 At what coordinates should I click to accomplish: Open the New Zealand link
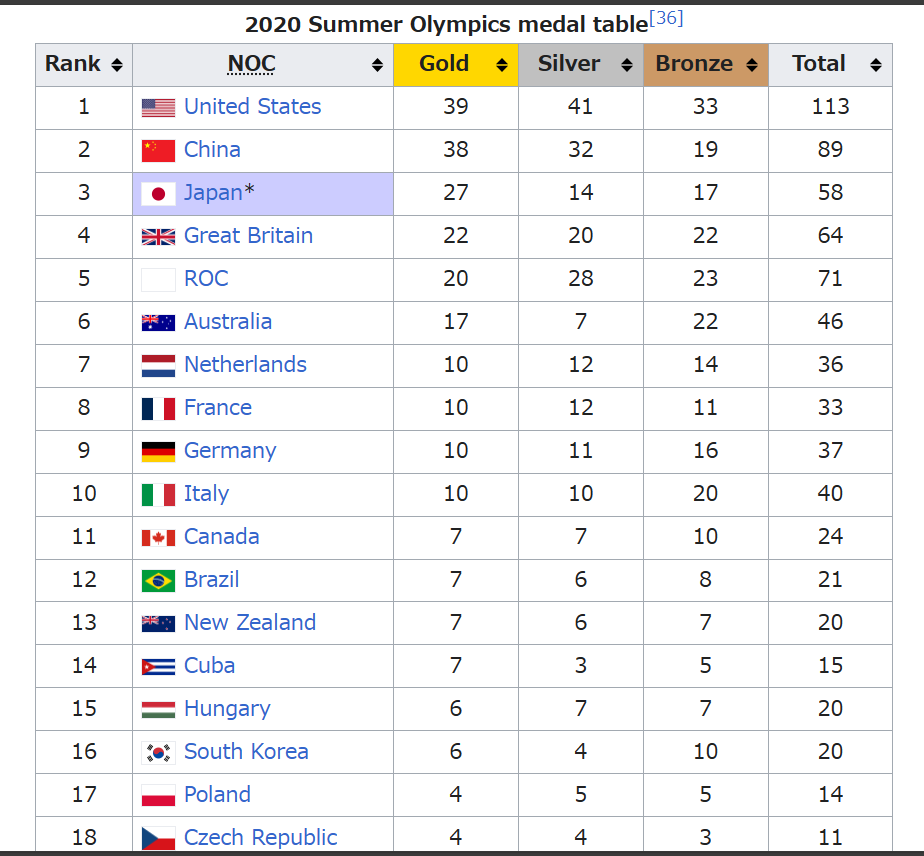249,623
